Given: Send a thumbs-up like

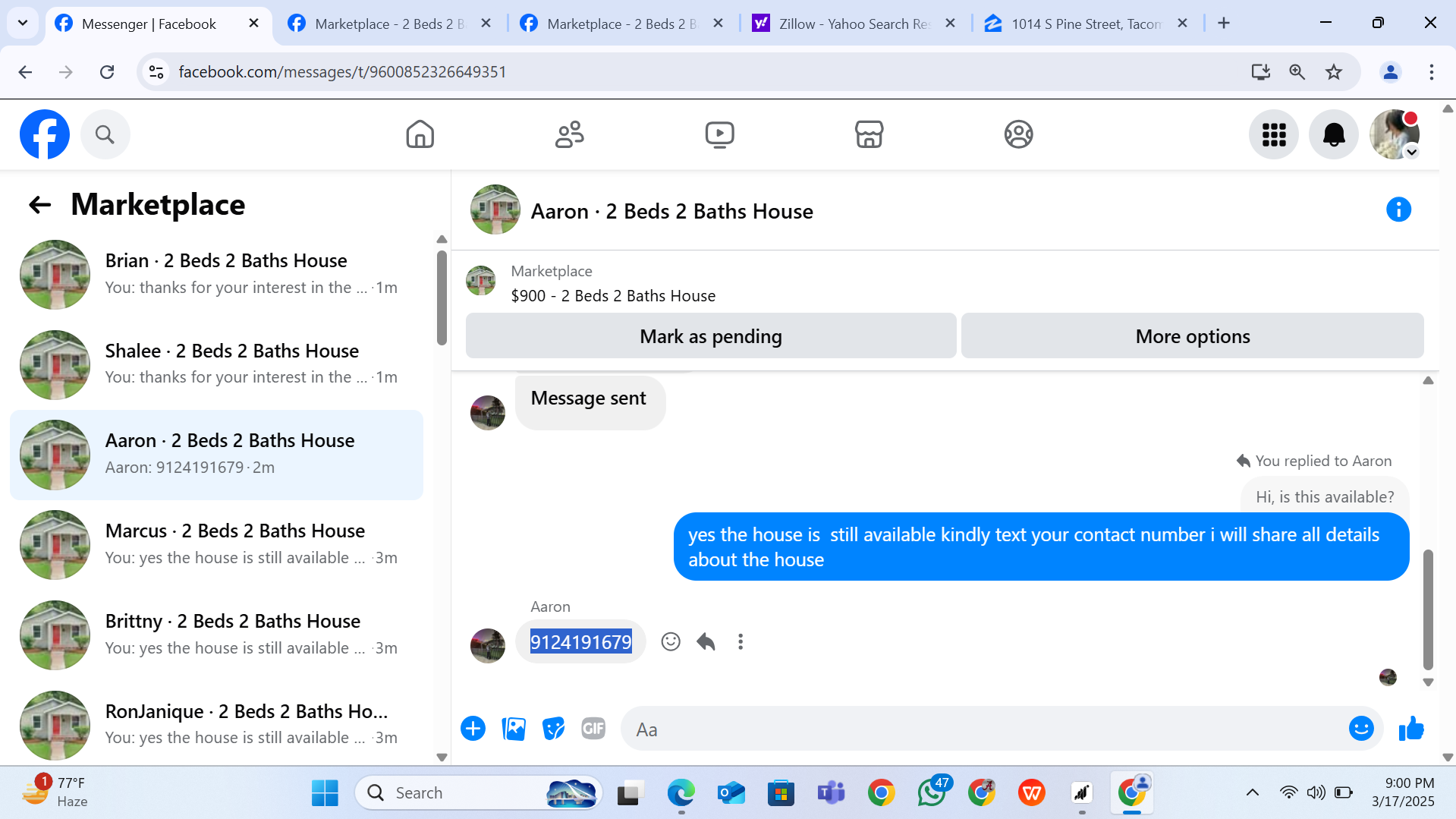Looking at the screenshot, I should 1411,729.
